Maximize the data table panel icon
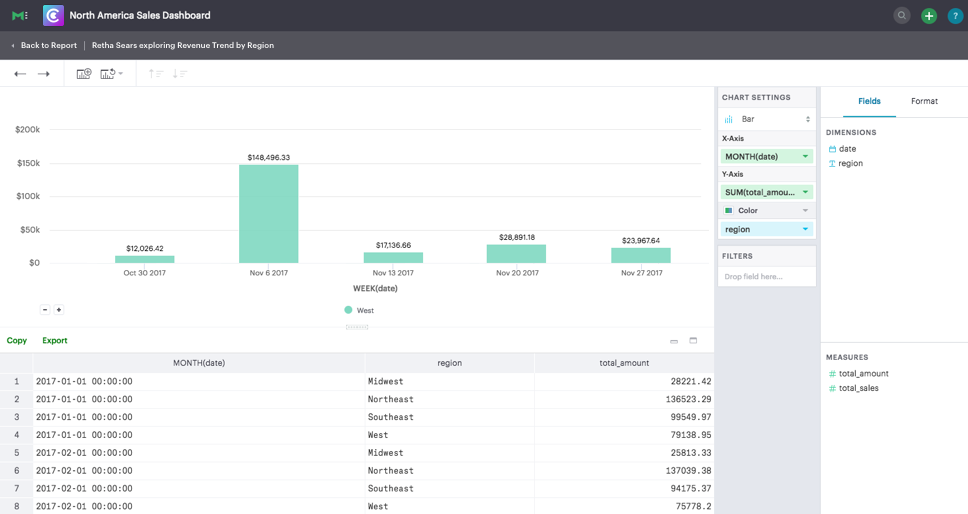 tap(693, 341)
